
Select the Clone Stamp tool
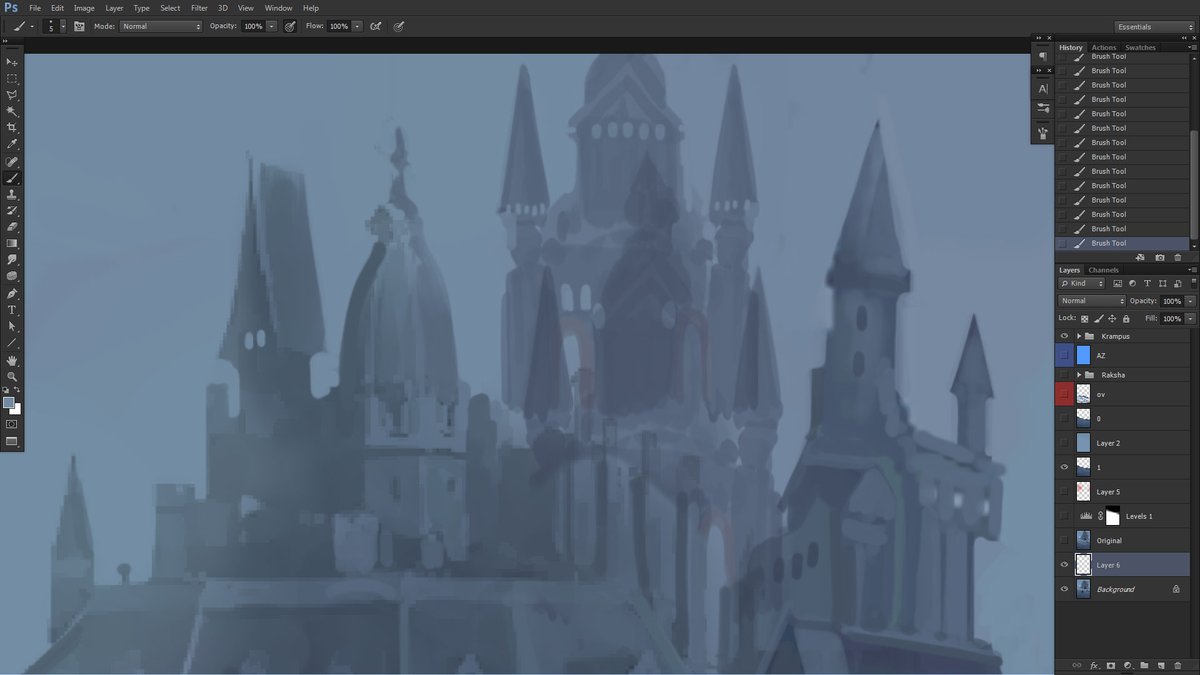pyautogui.click(x=12, y=194)
